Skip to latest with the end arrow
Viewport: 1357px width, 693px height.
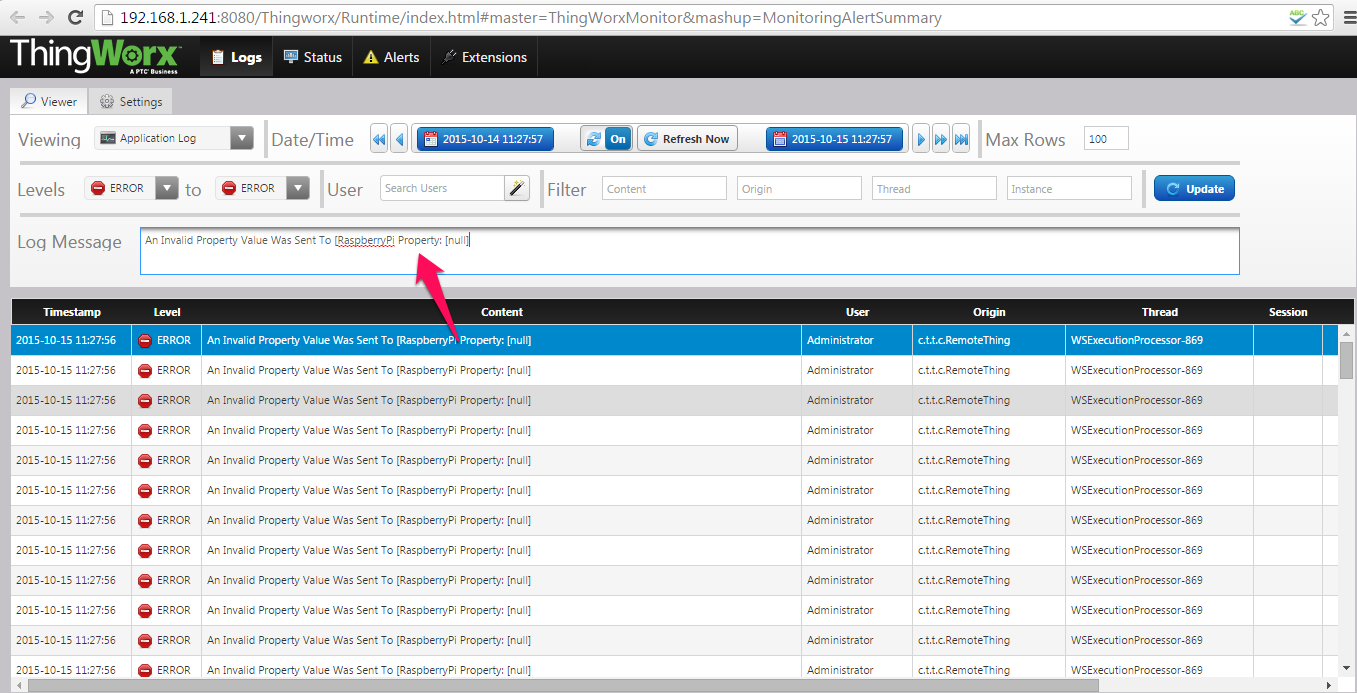pyautogui.click(x=961, y=139)
